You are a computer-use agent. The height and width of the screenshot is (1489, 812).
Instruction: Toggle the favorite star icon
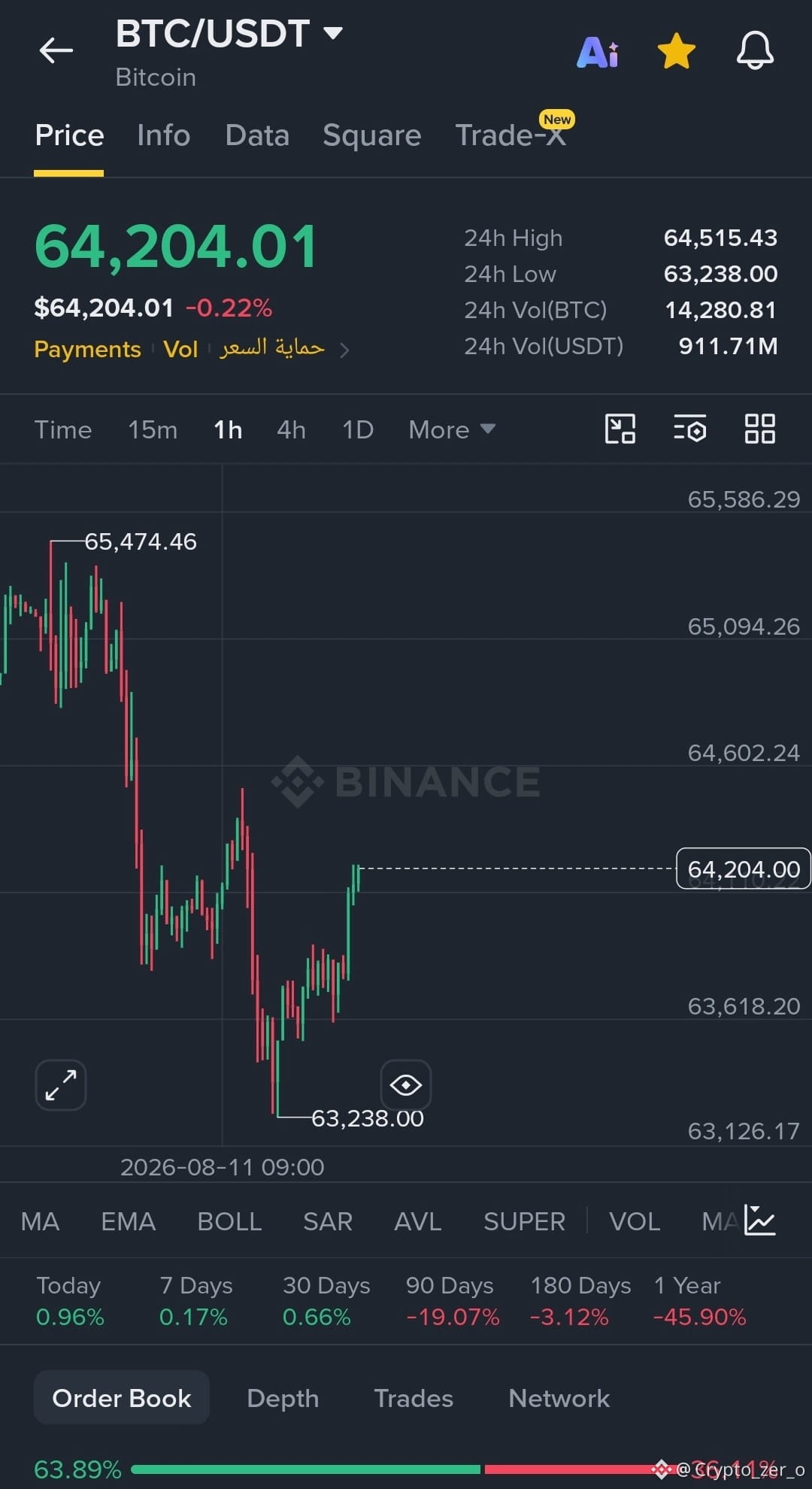pyautogui.click(x=676, y=51)
